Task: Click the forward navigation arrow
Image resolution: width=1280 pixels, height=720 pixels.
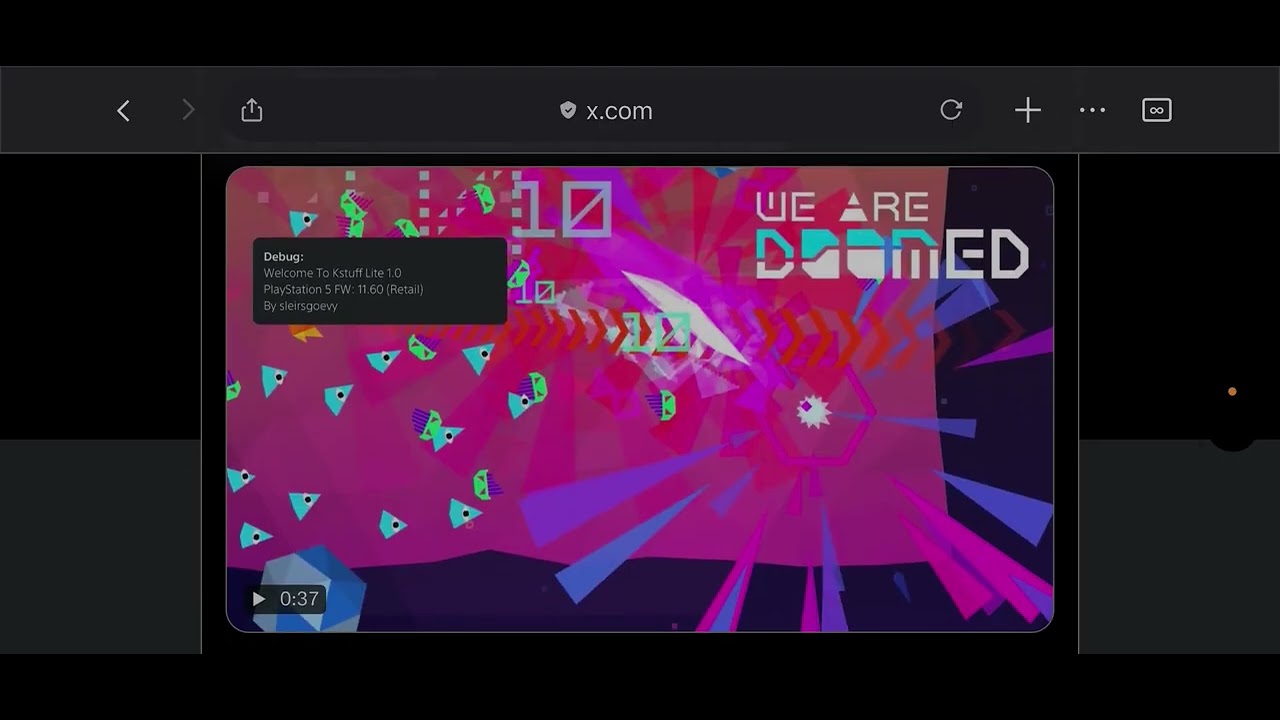Action: click(x=188, y=110)
